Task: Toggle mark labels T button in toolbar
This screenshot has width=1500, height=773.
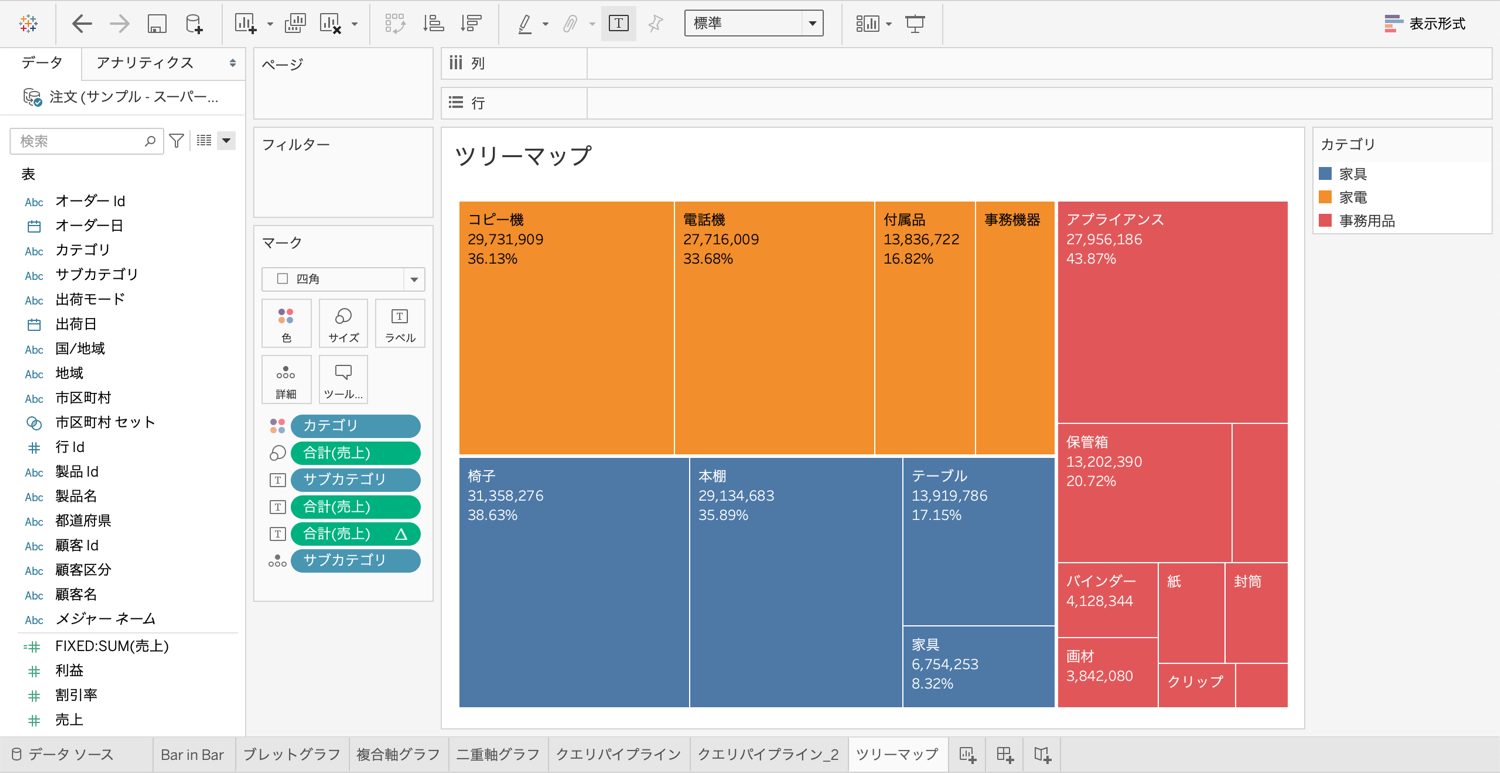Action: tap(619, 23)
